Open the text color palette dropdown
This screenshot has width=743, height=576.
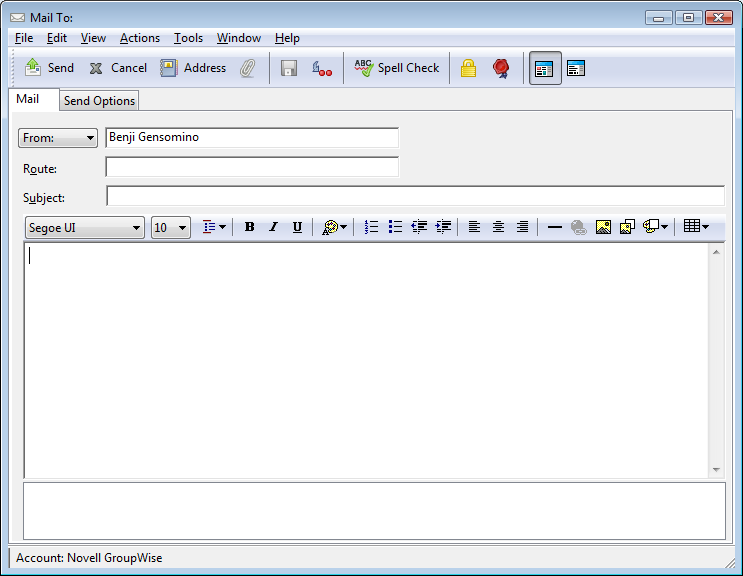(335, 227)
